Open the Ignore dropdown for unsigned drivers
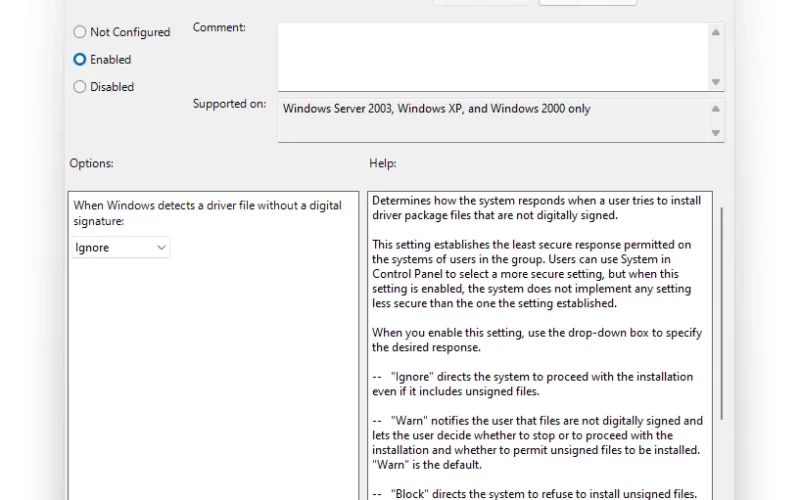The height and width of the screenshot is (500, 800). pyautogui.click(x=120, y=247)
